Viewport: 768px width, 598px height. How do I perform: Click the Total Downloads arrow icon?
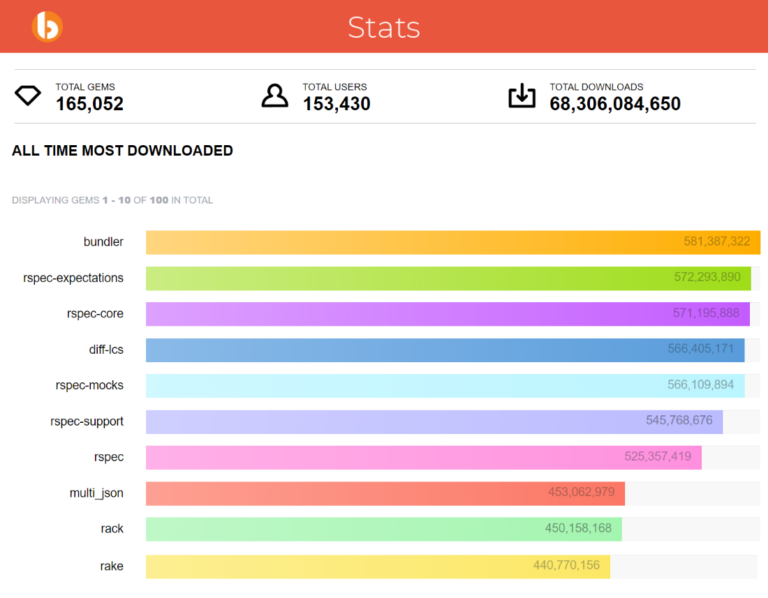pos(522,96)
